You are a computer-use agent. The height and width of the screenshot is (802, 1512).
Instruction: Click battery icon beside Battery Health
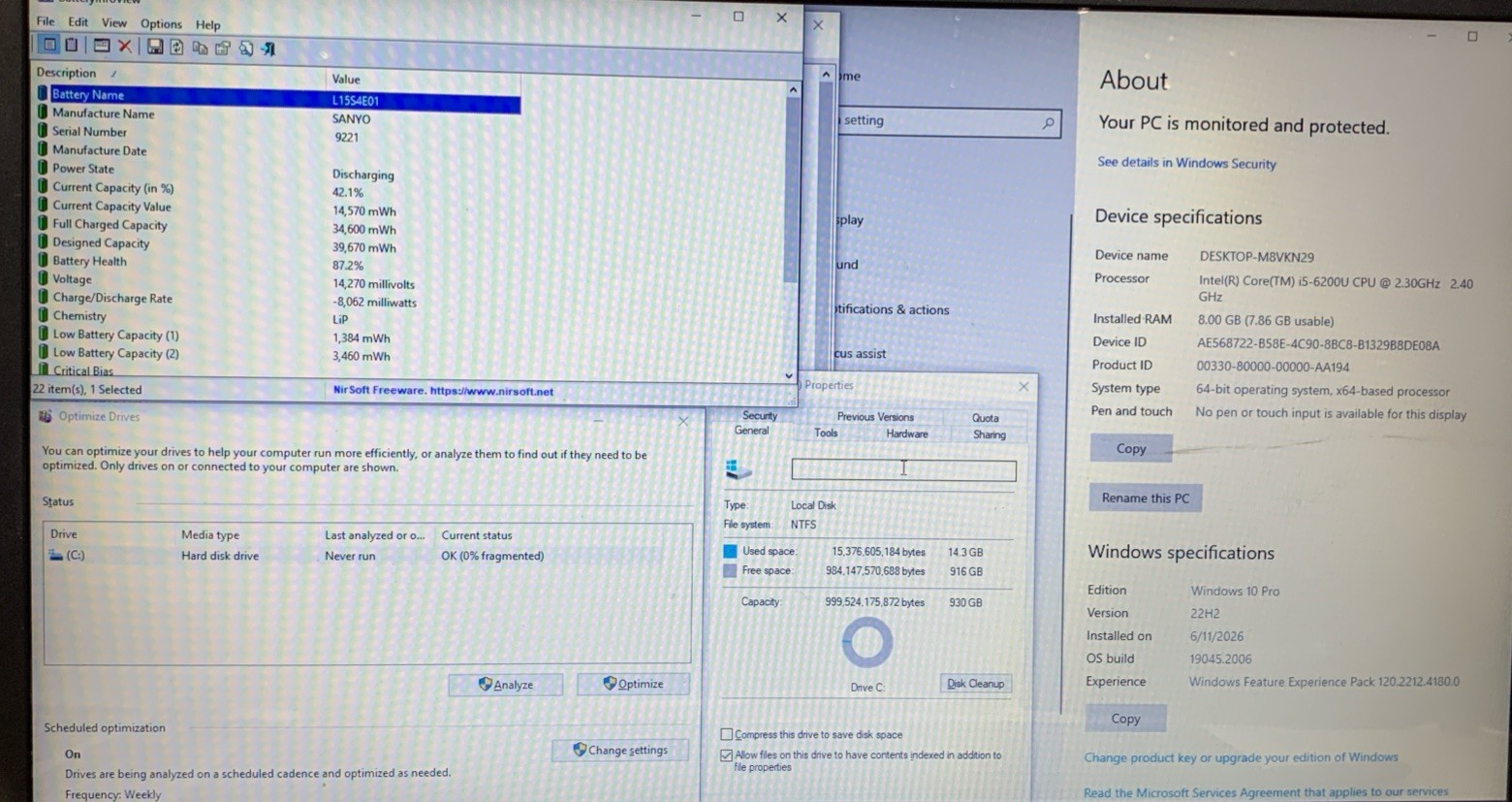click(43, 260)
